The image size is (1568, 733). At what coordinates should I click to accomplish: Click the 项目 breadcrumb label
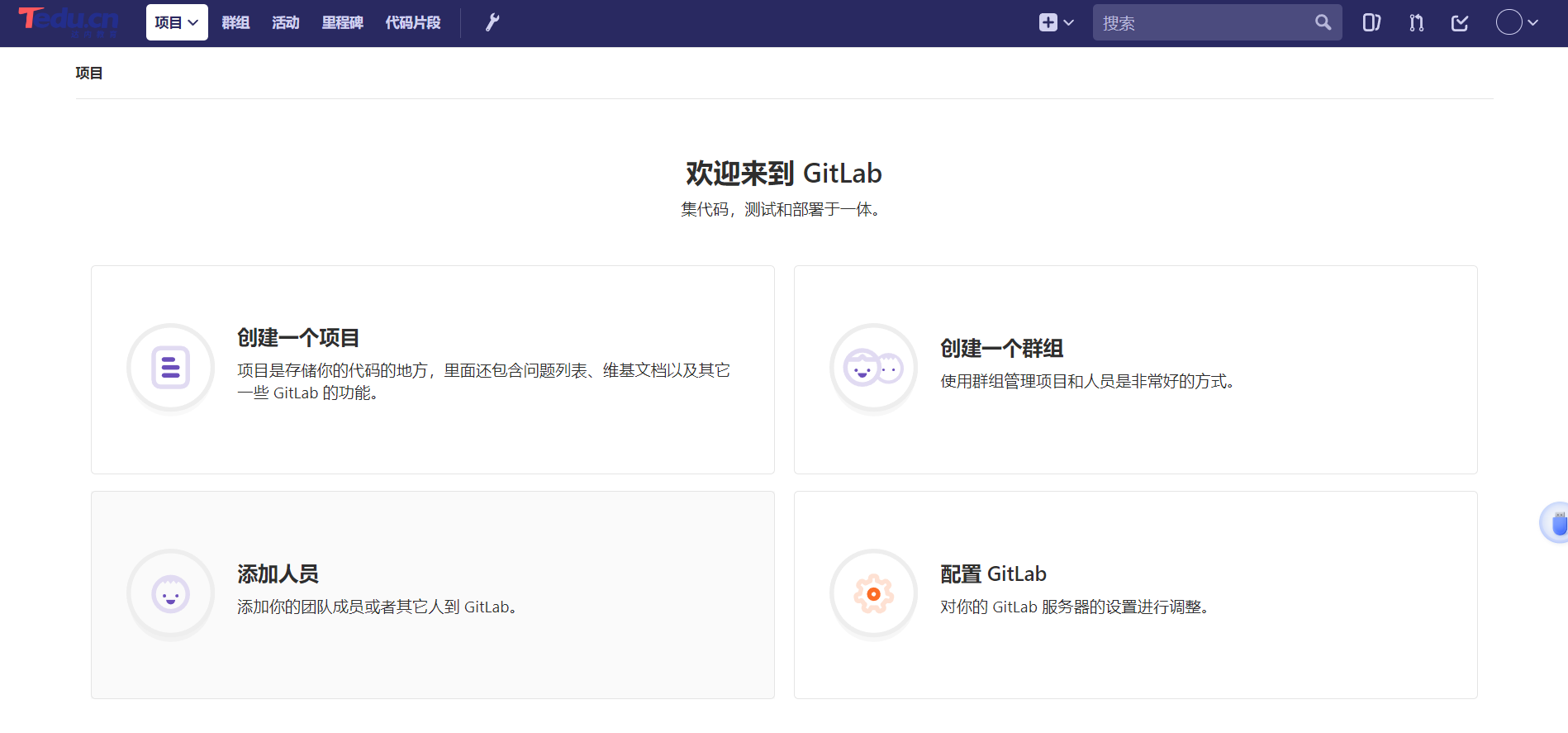pos(89,73)
